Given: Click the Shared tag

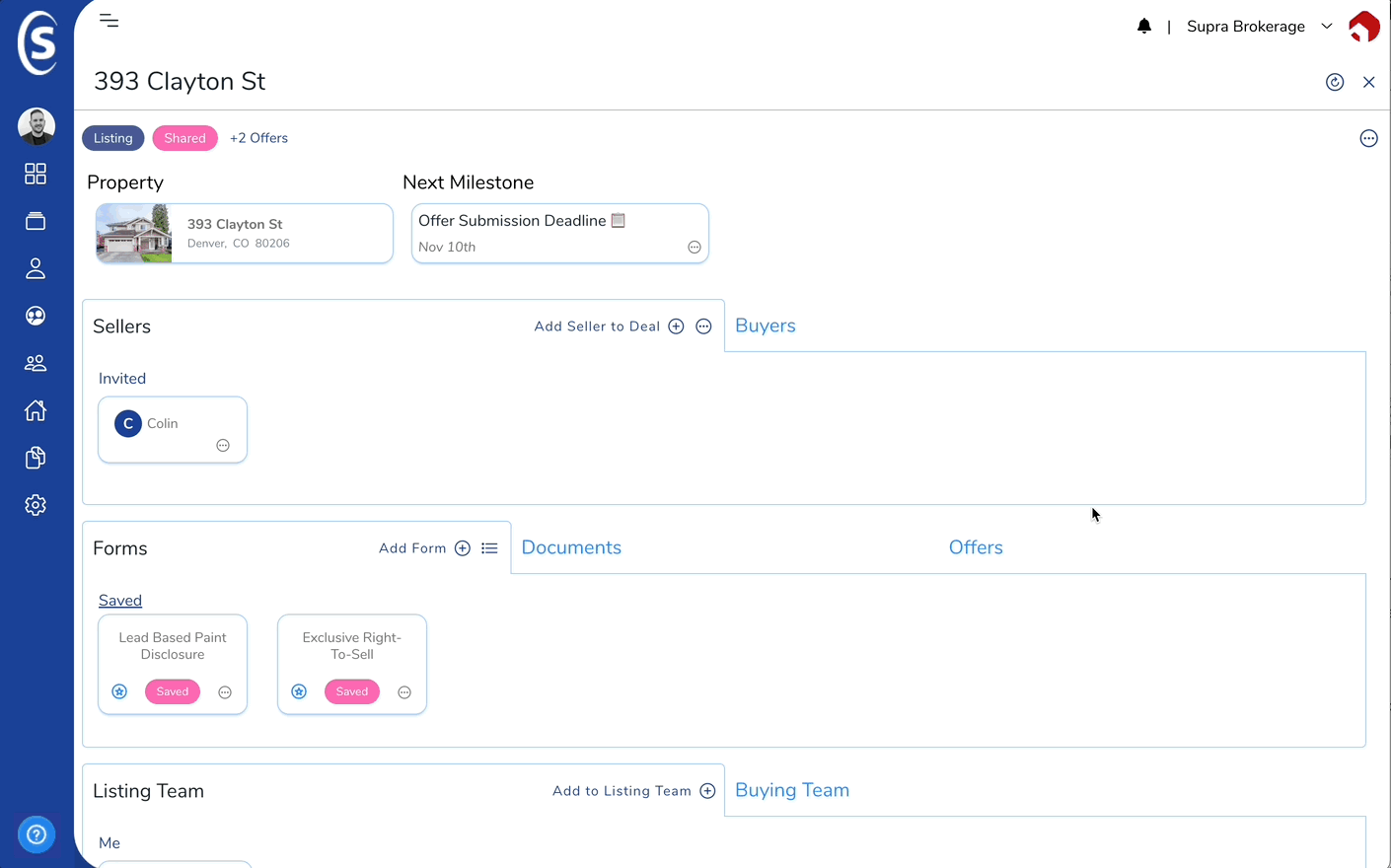Looking at the screenshot, I should point(185,138).
